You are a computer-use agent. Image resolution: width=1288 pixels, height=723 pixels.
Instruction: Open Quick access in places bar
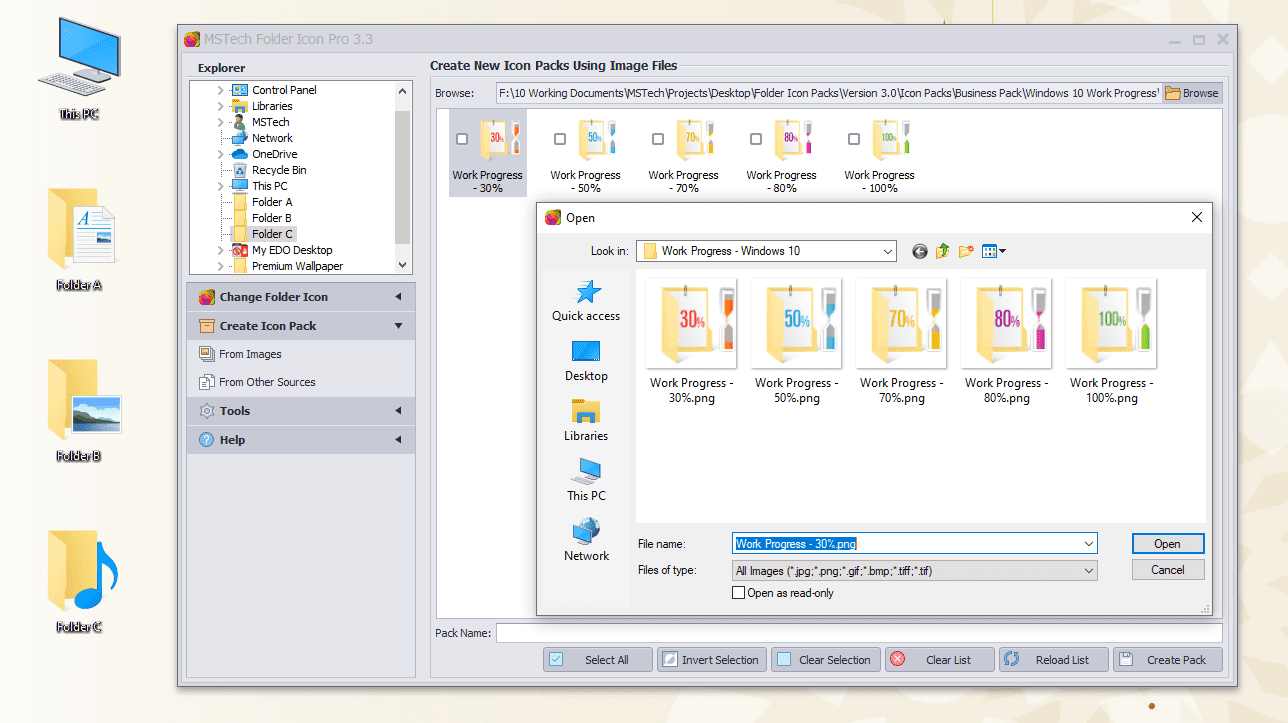point(586,300)
